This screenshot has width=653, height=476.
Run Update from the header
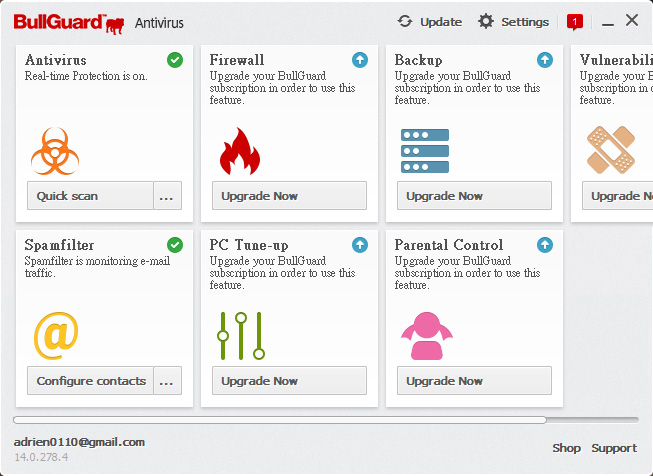click(x=430, y=22)
